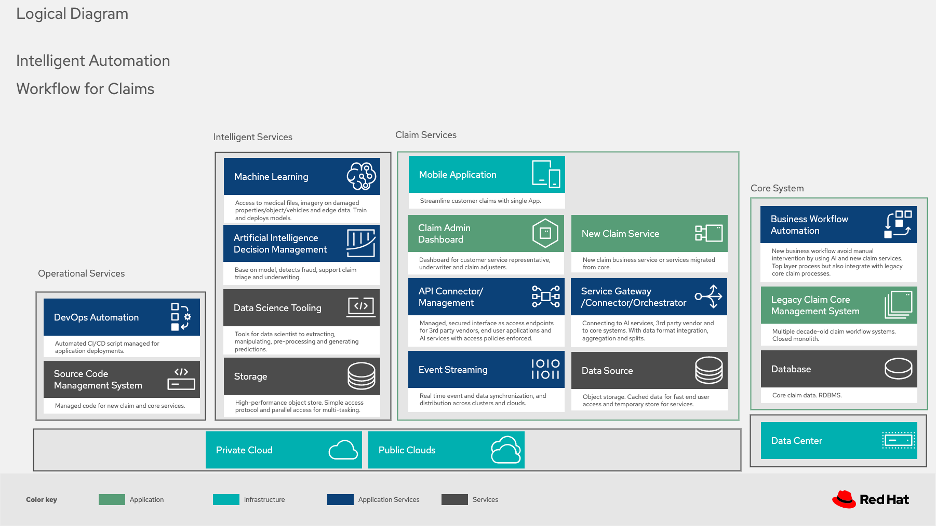936x526 pixels.
Task: Select the Storage block title
Action: 250,377
